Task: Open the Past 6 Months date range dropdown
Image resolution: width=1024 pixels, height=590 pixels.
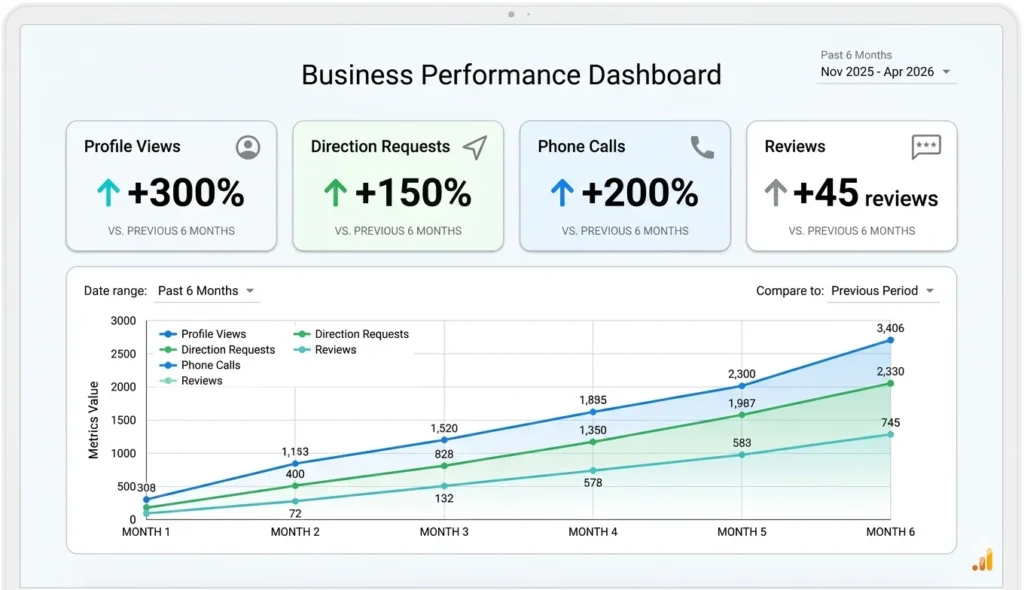Action: pyautogui.click(x=207, y=290)
